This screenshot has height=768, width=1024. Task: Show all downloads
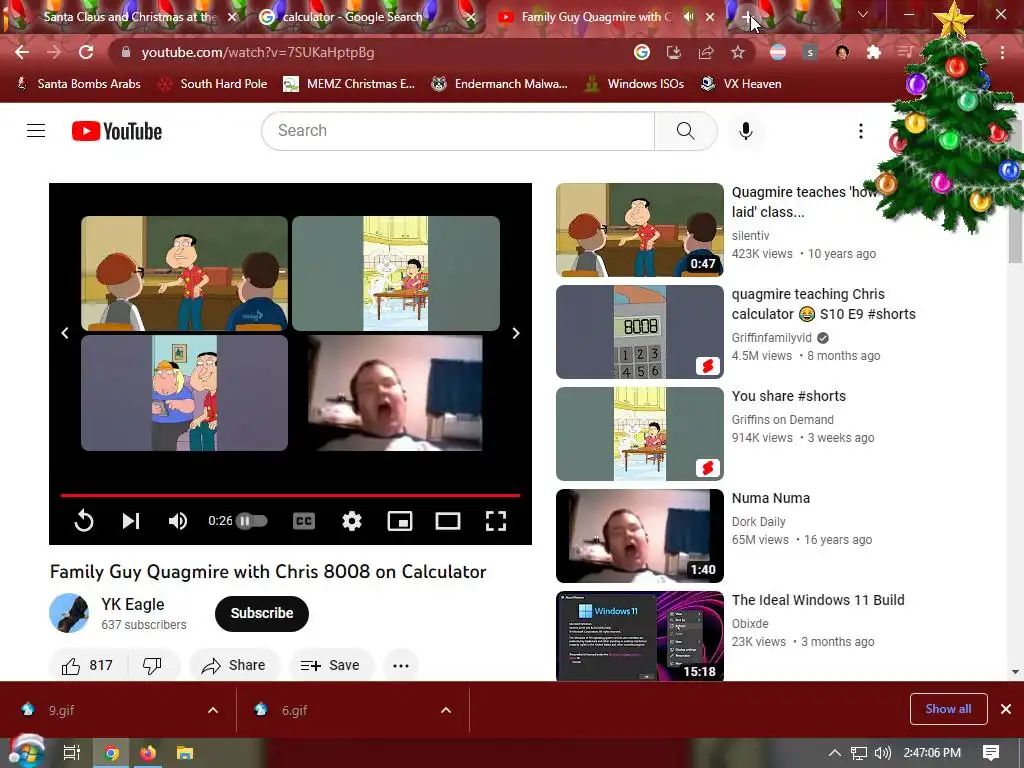click(948, 709)
